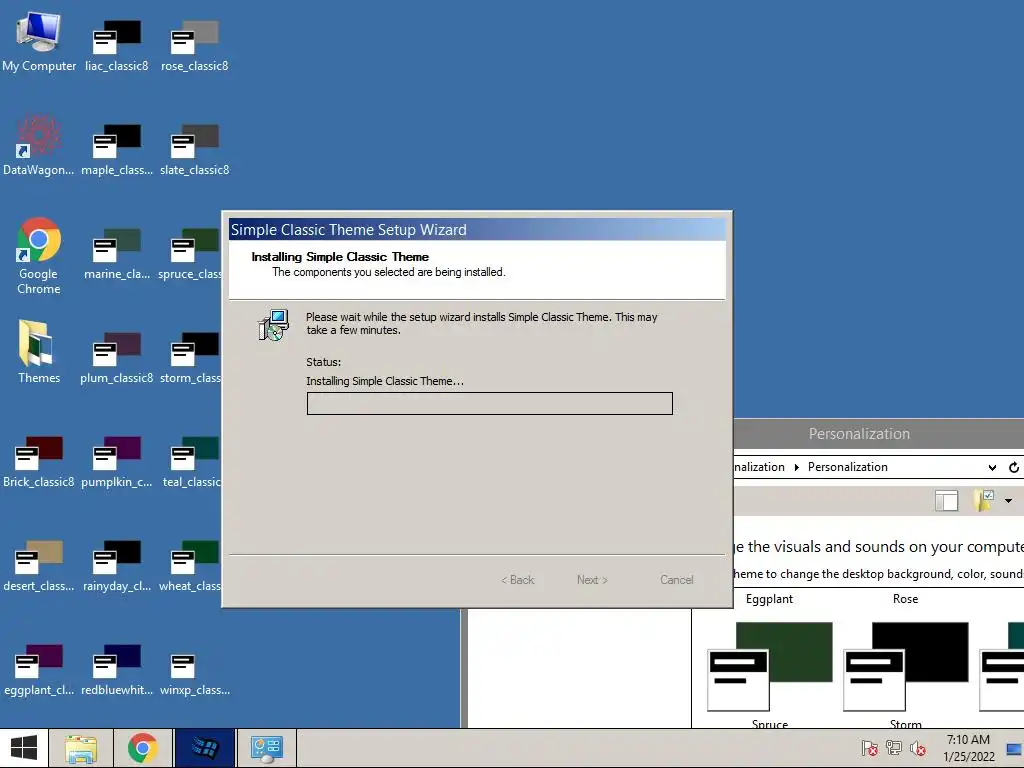Click the Windows Start button
Viewport: 1024px width, 768px height.
pyautogui.click(x=24, y=748)
